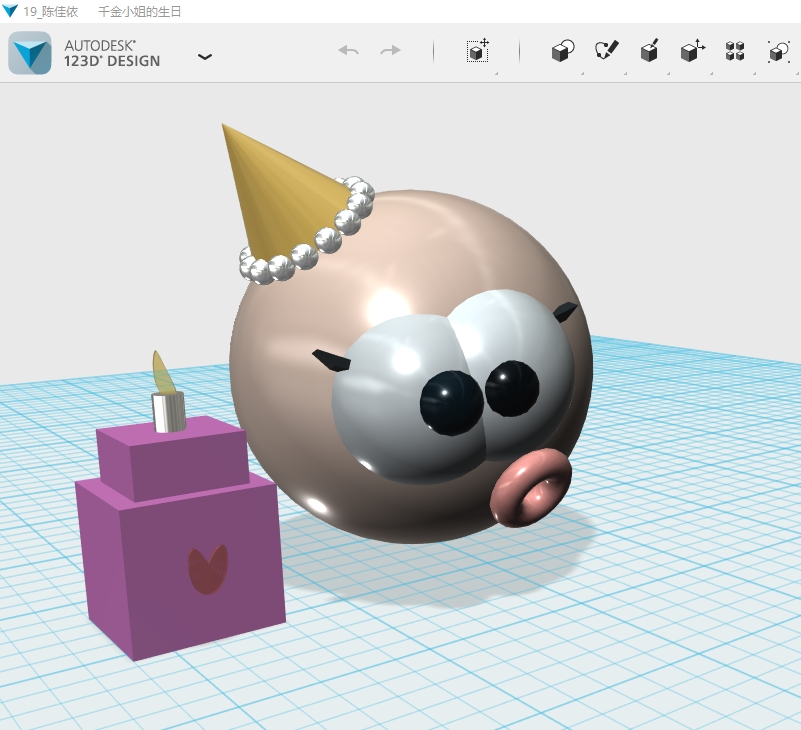Screen dimensions: 801x730
Task: Redo the last undone action
Action: 390,51
